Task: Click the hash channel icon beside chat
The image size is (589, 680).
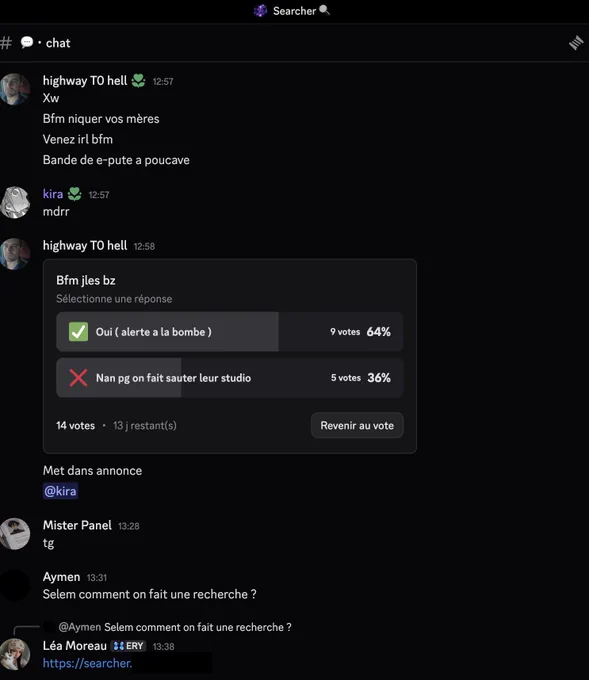Action: (x=6, y=43)
